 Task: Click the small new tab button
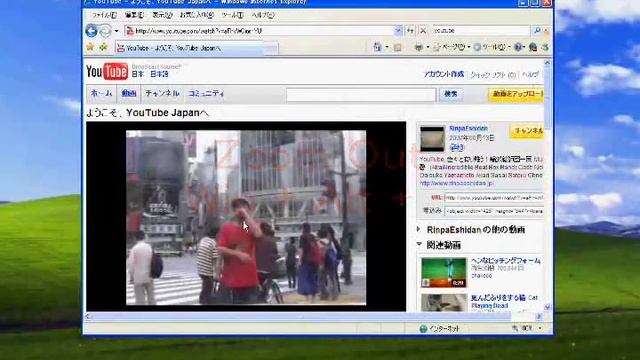tap(271, 49)
